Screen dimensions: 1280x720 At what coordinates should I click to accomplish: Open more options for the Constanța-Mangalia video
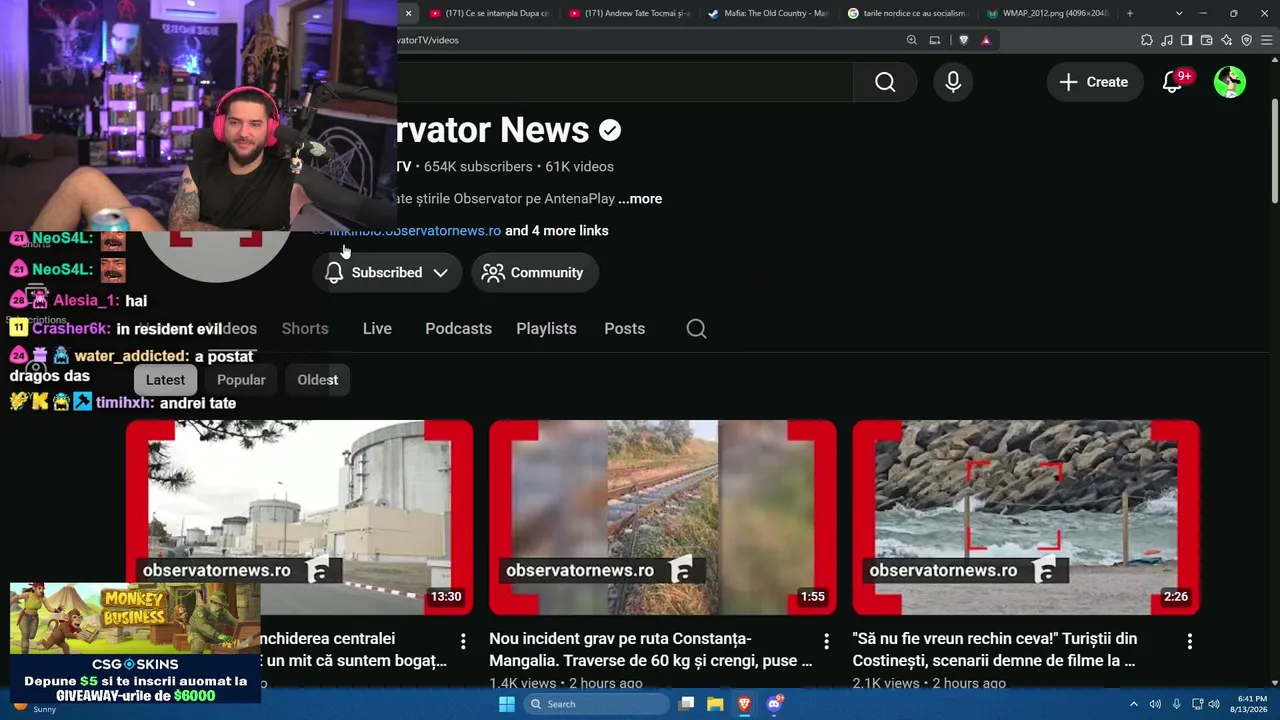[826, 640]
